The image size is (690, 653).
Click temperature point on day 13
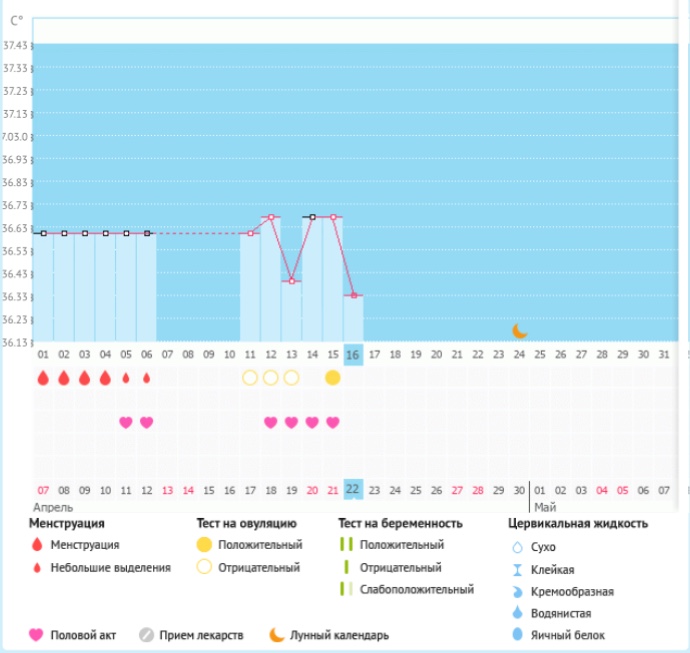click(291, 281)
